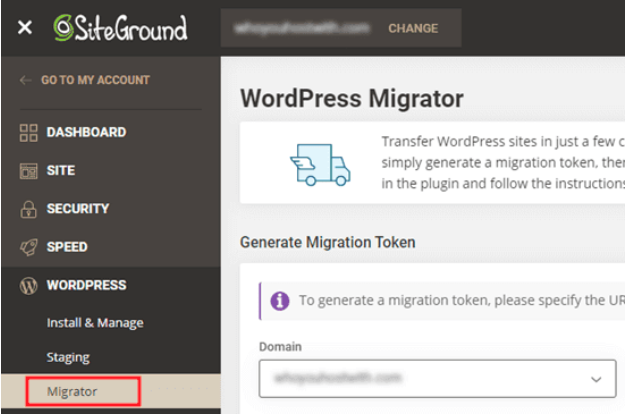Click the Domain dropdown chevron arrow

(x=596, y=379)
